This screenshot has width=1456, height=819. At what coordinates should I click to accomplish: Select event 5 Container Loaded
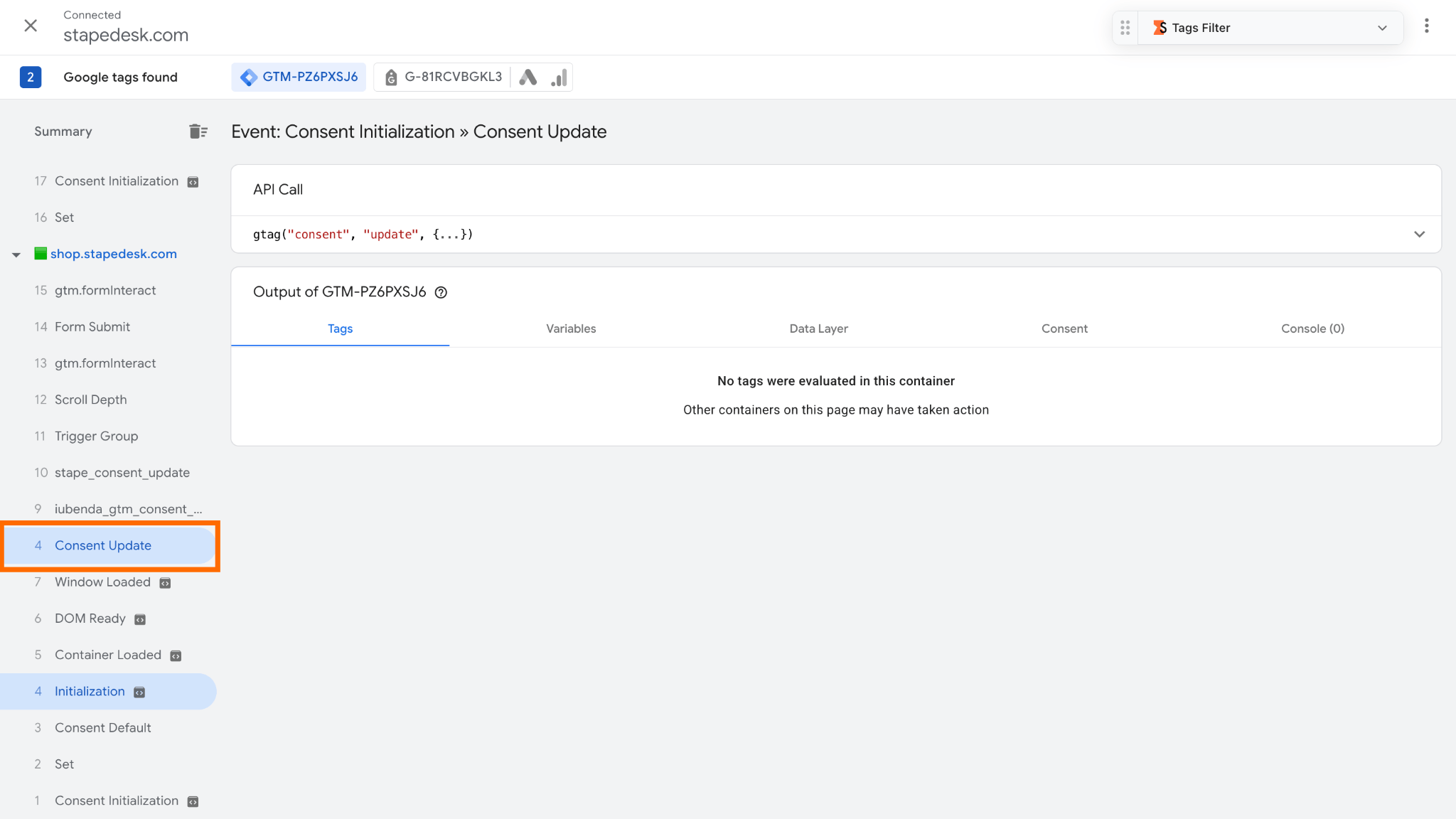(108, 655)
